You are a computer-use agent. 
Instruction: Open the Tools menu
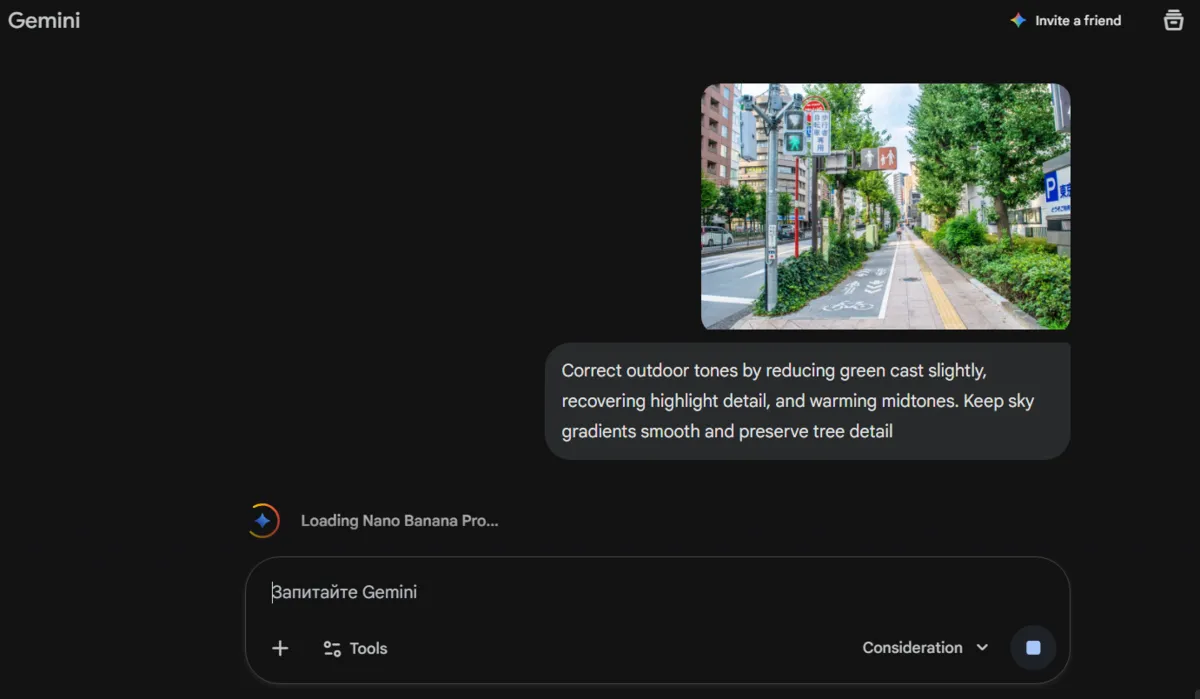355,648
